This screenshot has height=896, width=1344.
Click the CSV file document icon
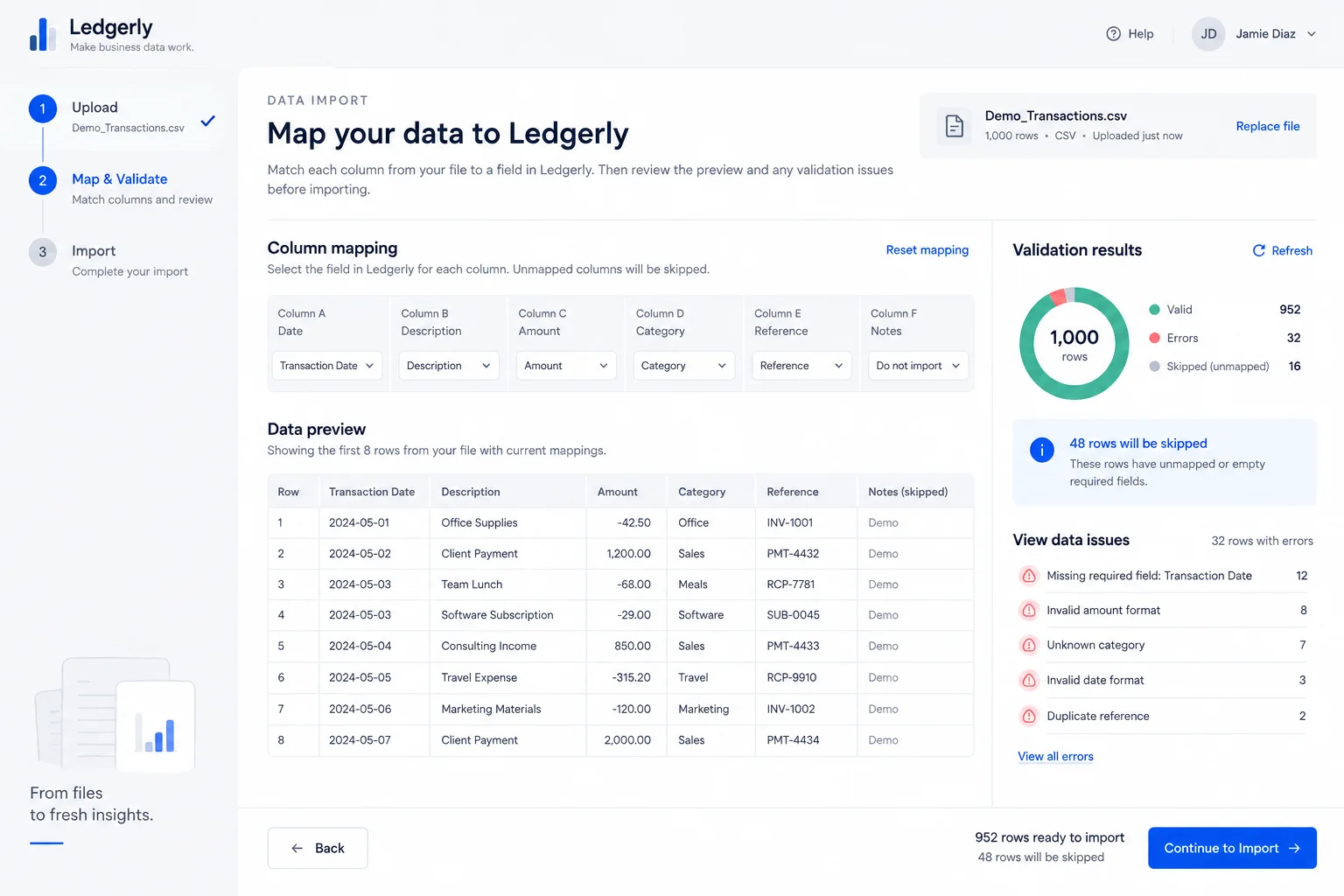coord(955,126)
